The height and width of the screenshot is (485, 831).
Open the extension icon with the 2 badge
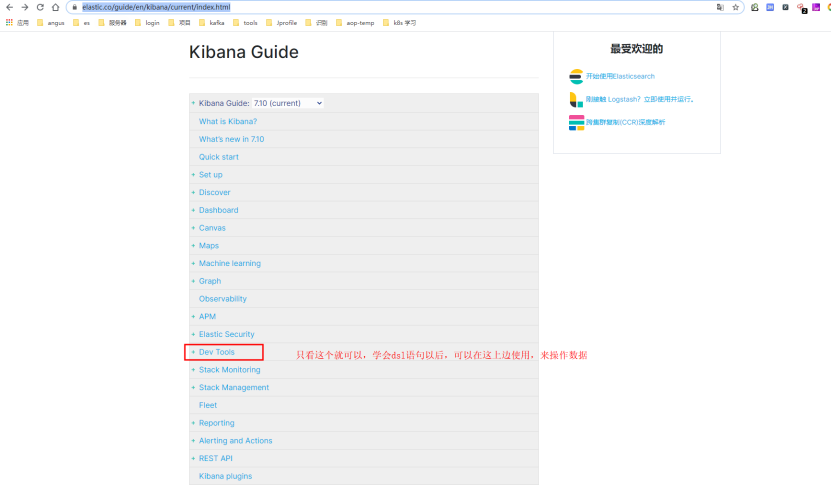coord(801,8)
